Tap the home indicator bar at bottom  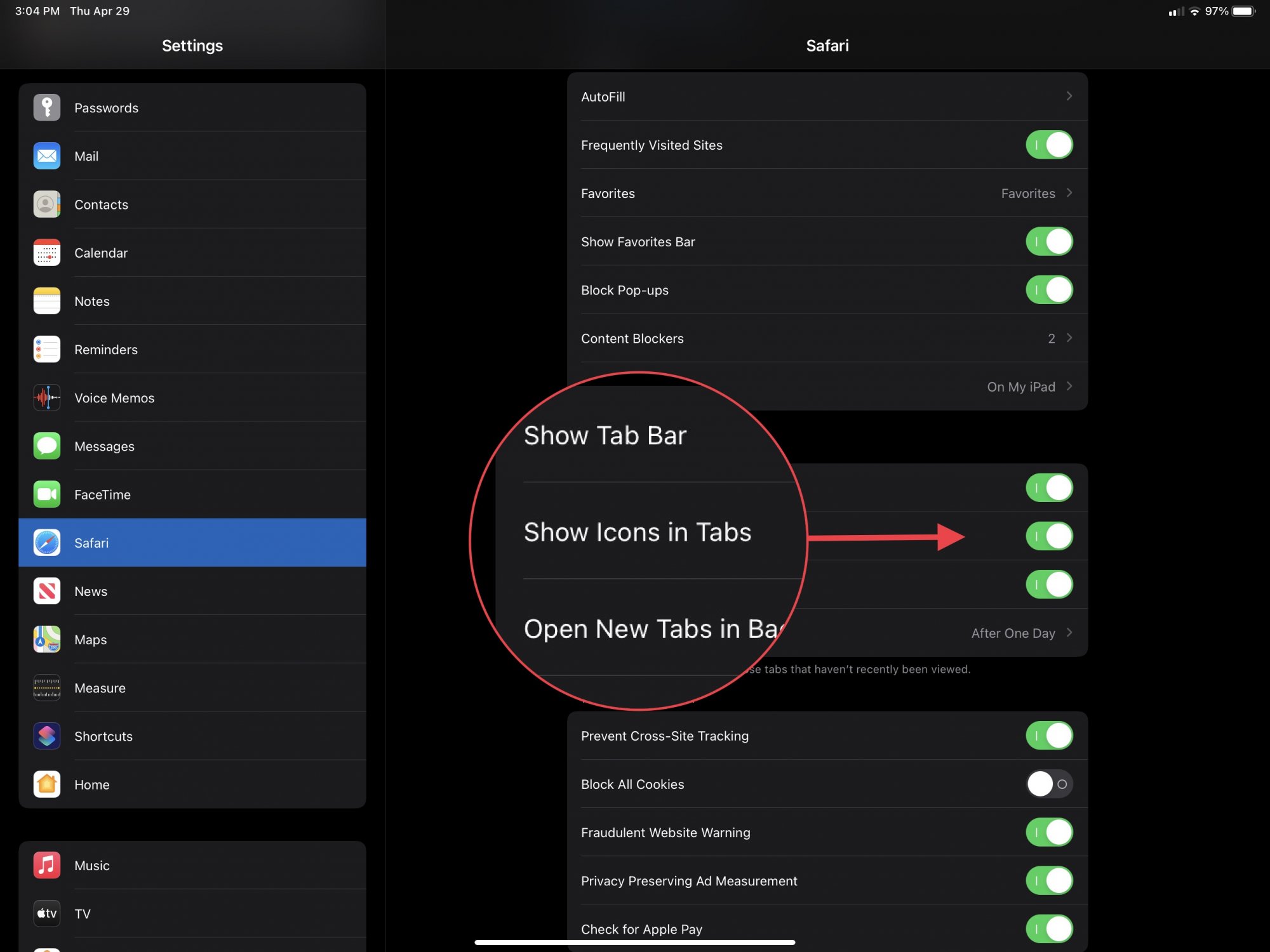pyautogui.click(x=635, y=942)
